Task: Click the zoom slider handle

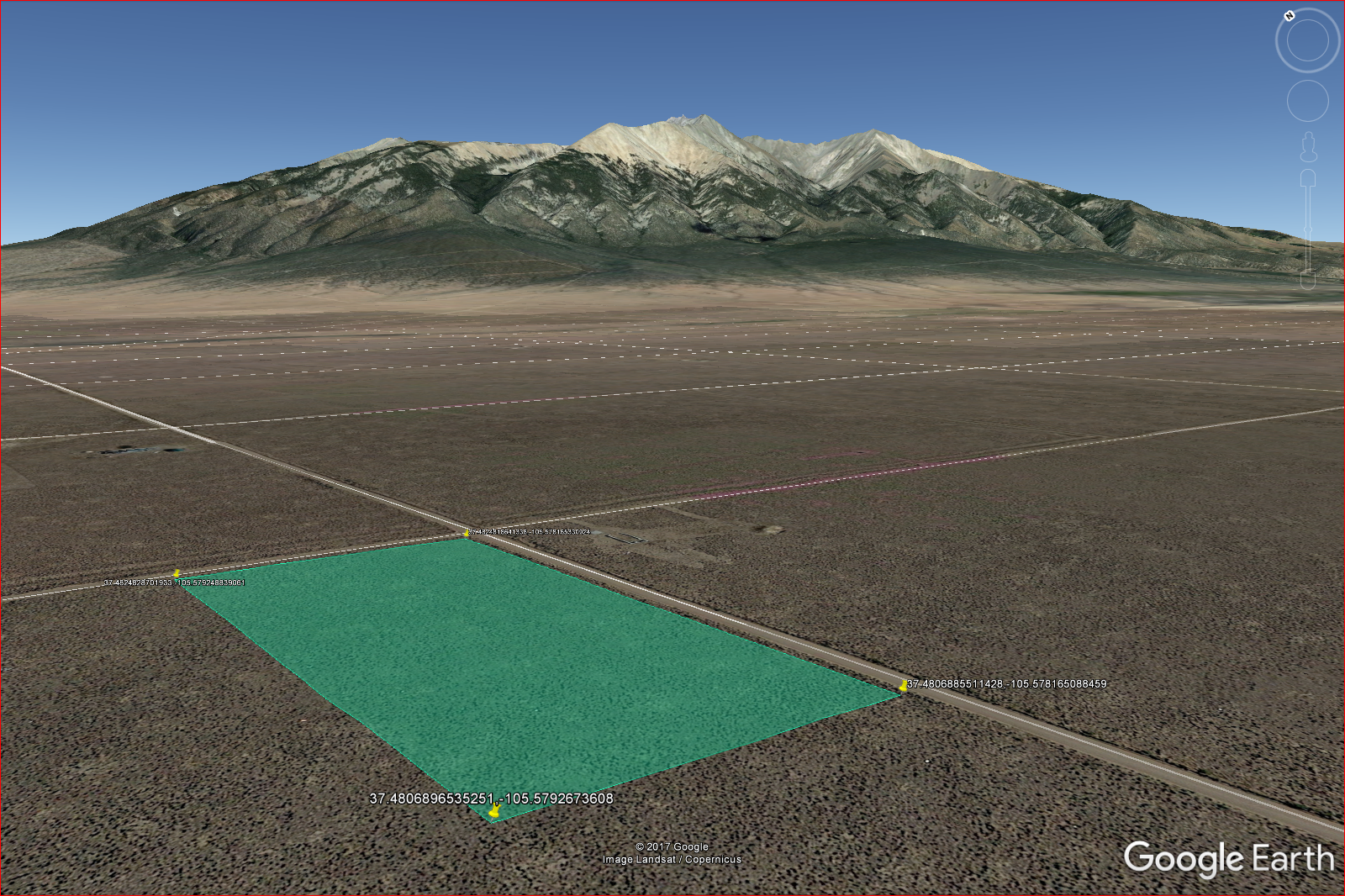Action: (x=1308, y=230)
